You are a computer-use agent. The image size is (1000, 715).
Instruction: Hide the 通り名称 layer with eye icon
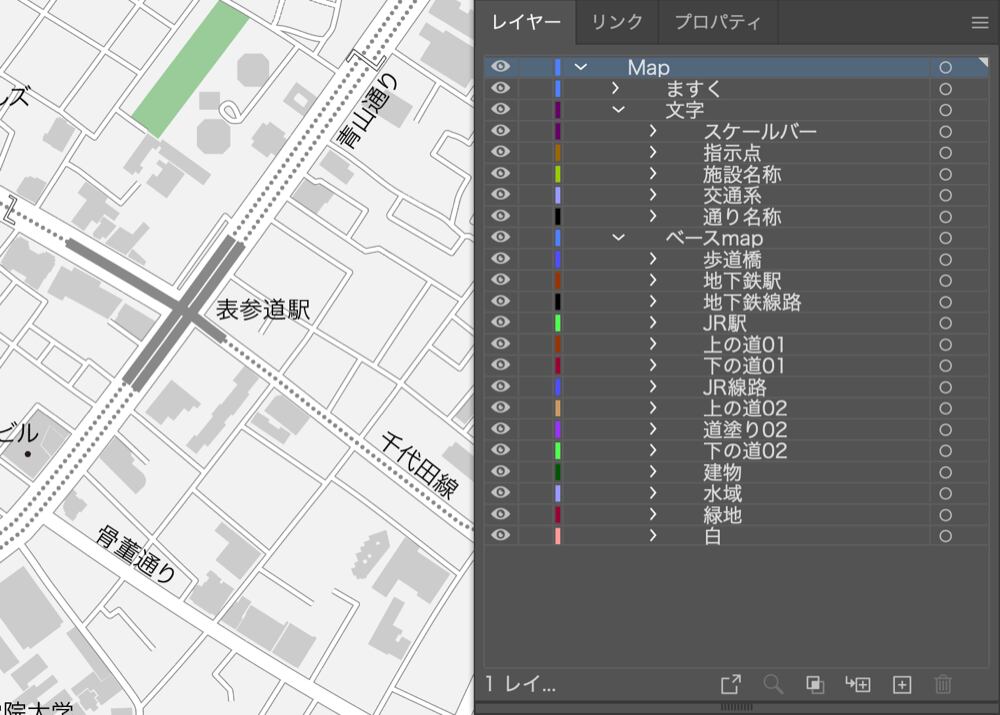tap(501, 216)
